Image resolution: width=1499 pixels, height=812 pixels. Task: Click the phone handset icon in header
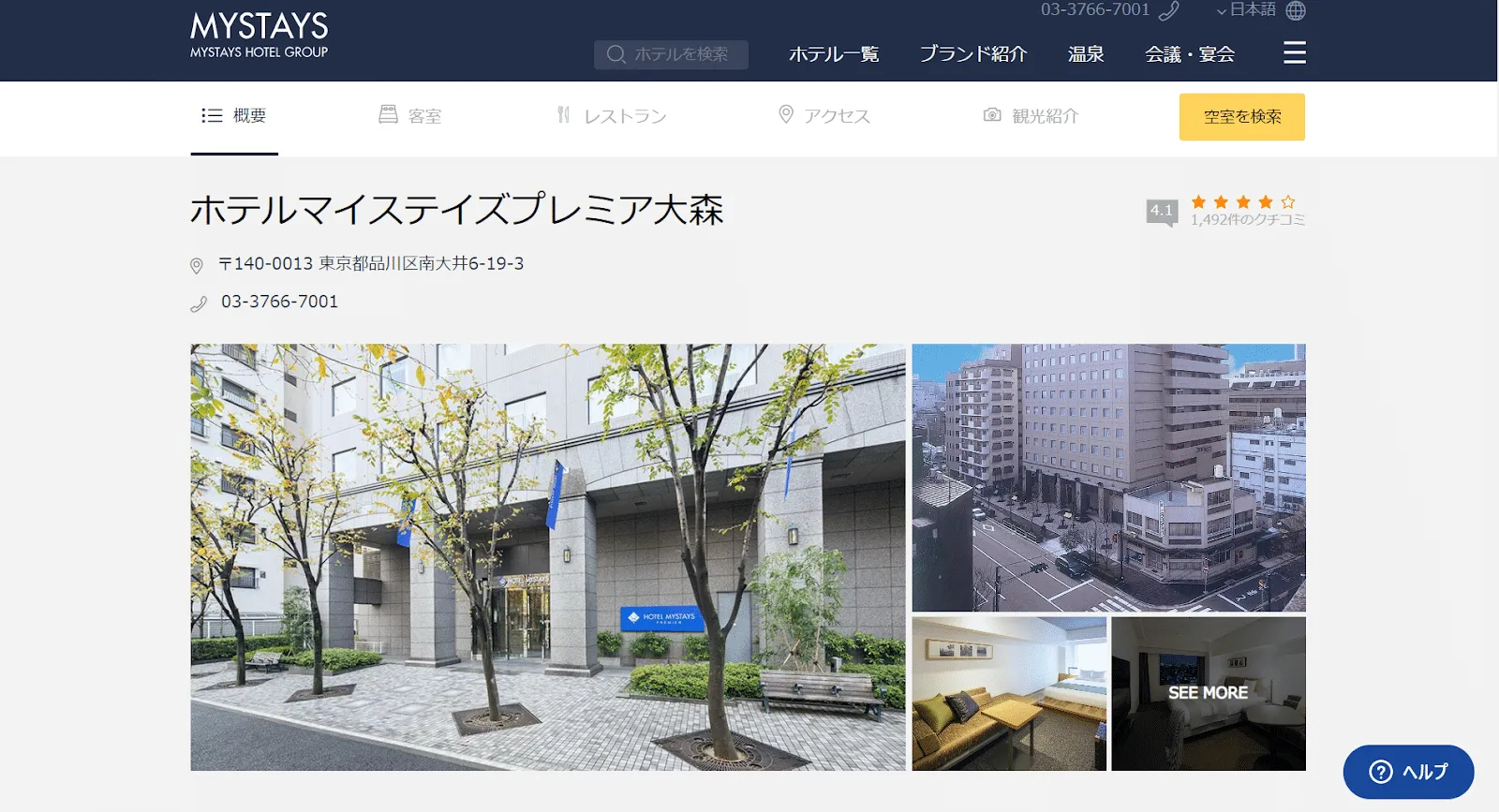1168,10
